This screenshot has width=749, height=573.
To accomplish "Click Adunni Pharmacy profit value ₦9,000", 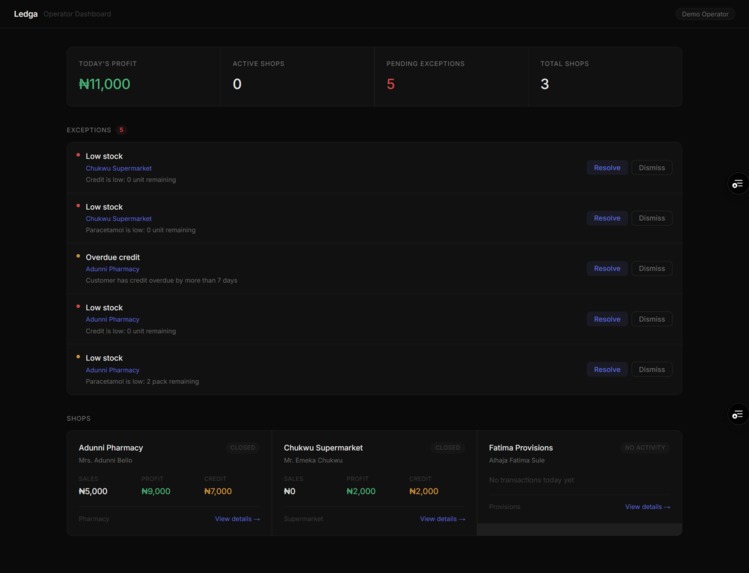I will click(156, 491).
